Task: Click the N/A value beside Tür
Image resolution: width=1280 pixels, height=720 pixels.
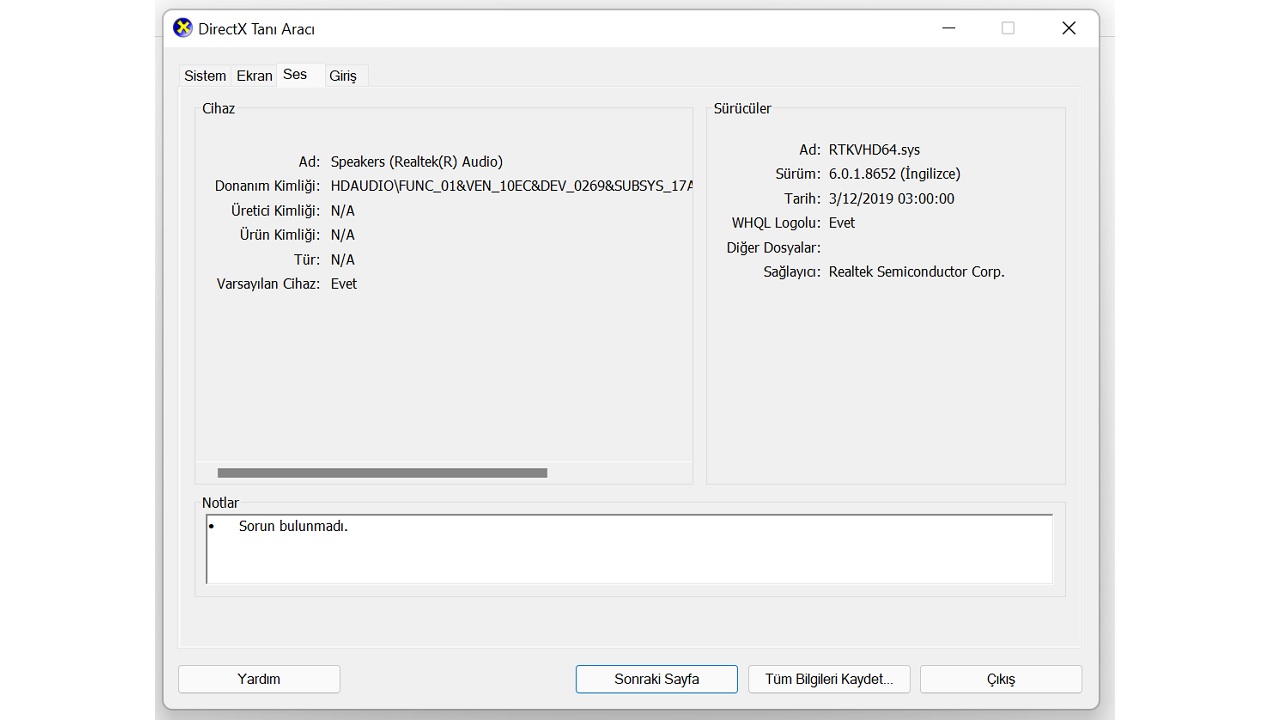Action: click(343, 260)
